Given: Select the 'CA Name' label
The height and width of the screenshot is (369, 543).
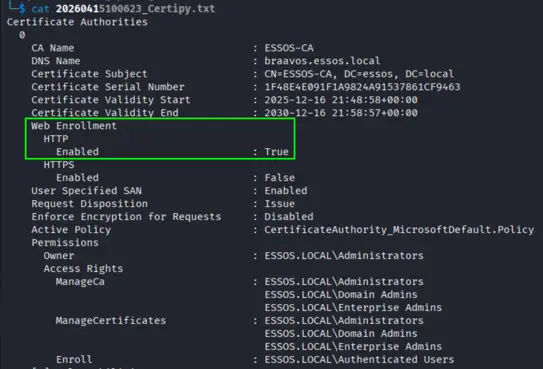Looking at the screenshot, I should (x=53, y=48).
